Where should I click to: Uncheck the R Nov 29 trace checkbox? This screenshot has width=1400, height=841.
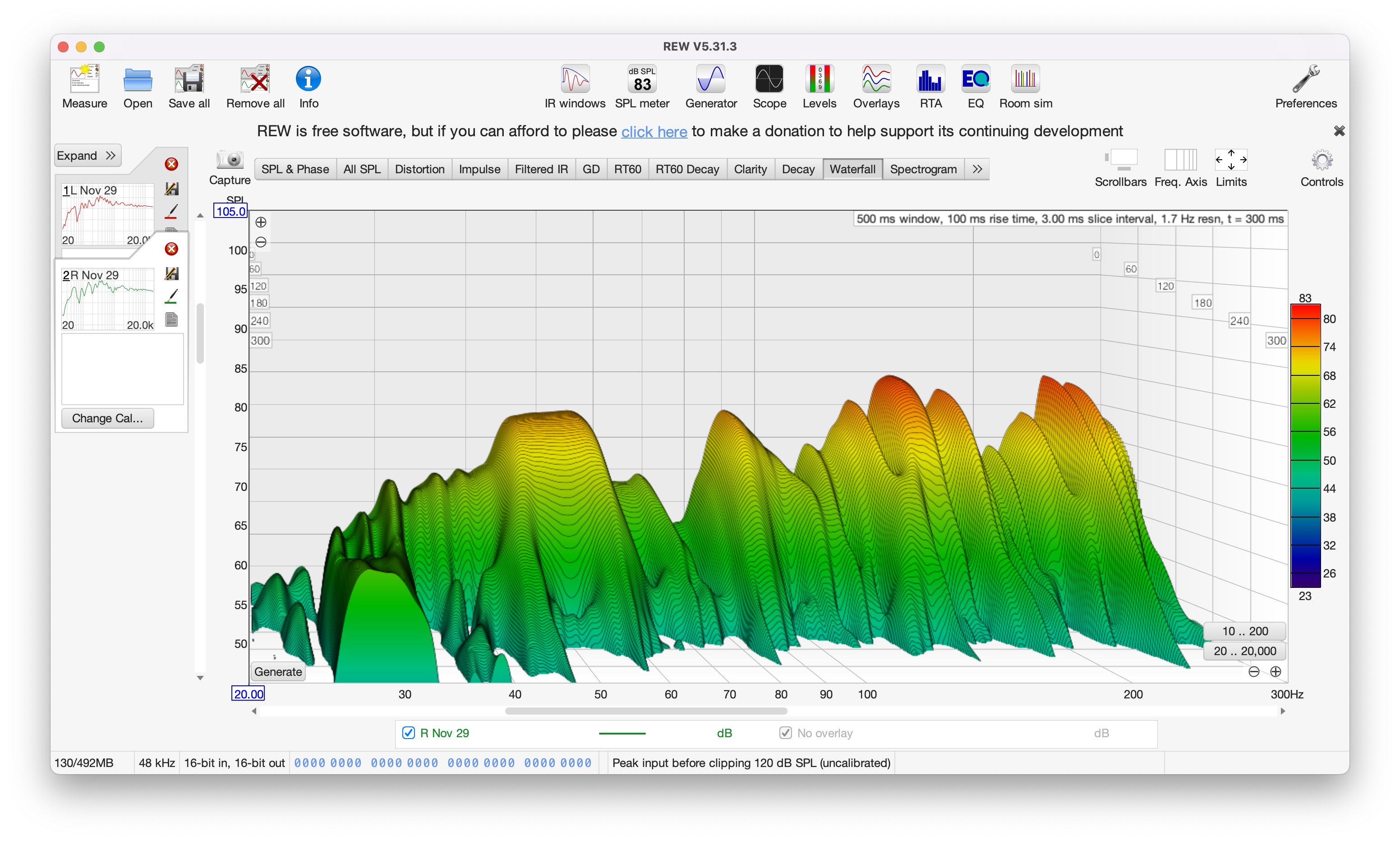(x=408, y=733)
